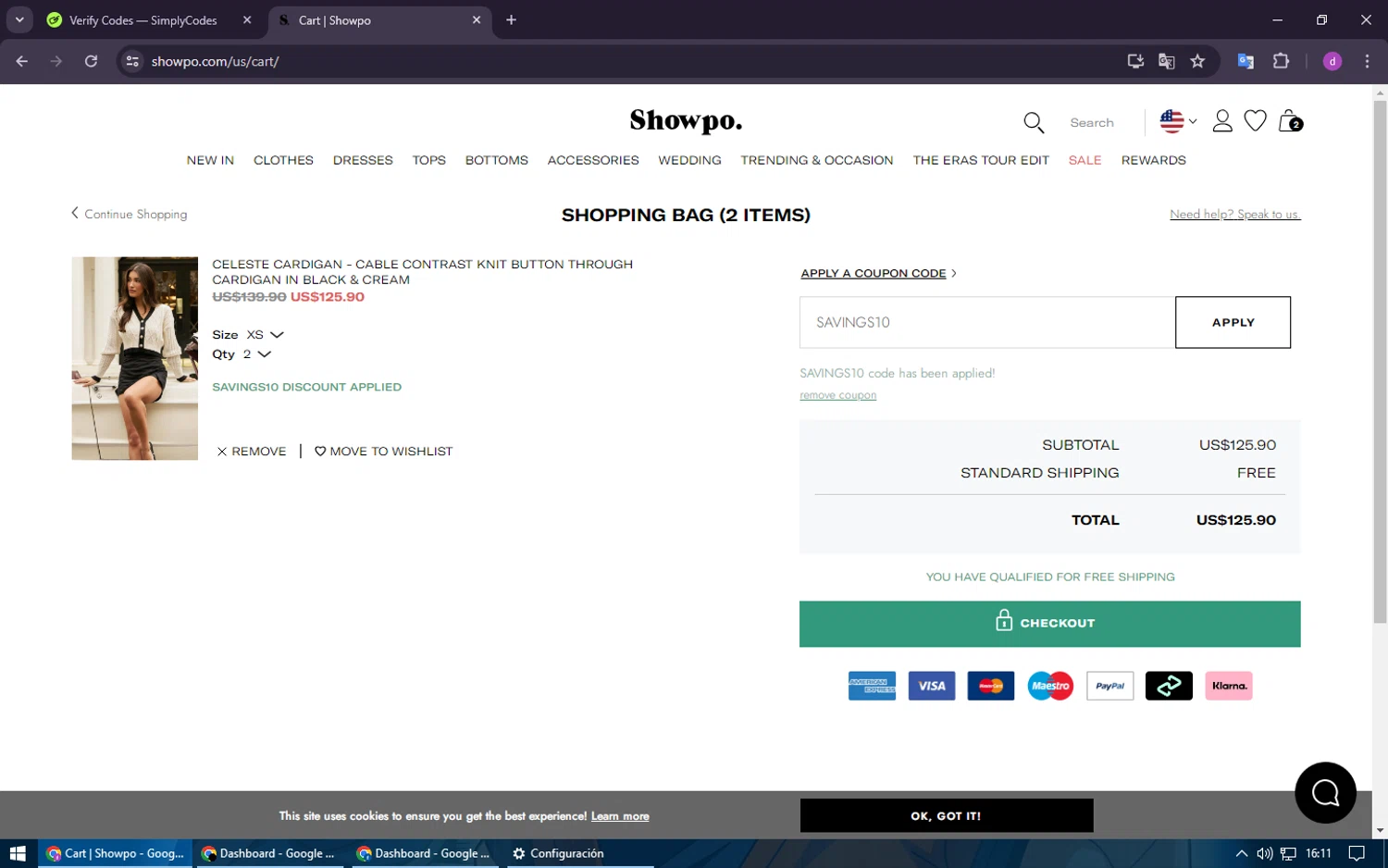Open the country flag selector
The width and height of the screenshot is (1388, 868).
coord(1178,121)
